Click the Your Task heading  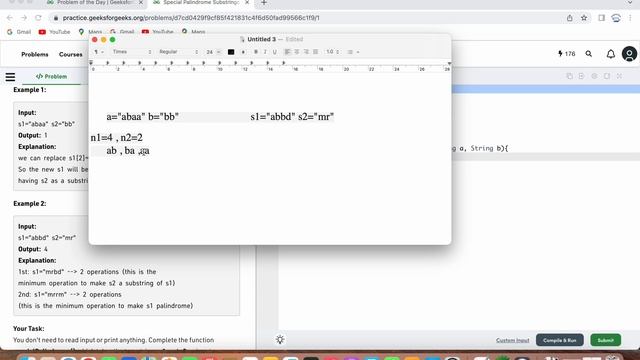(x=29, y=328)
